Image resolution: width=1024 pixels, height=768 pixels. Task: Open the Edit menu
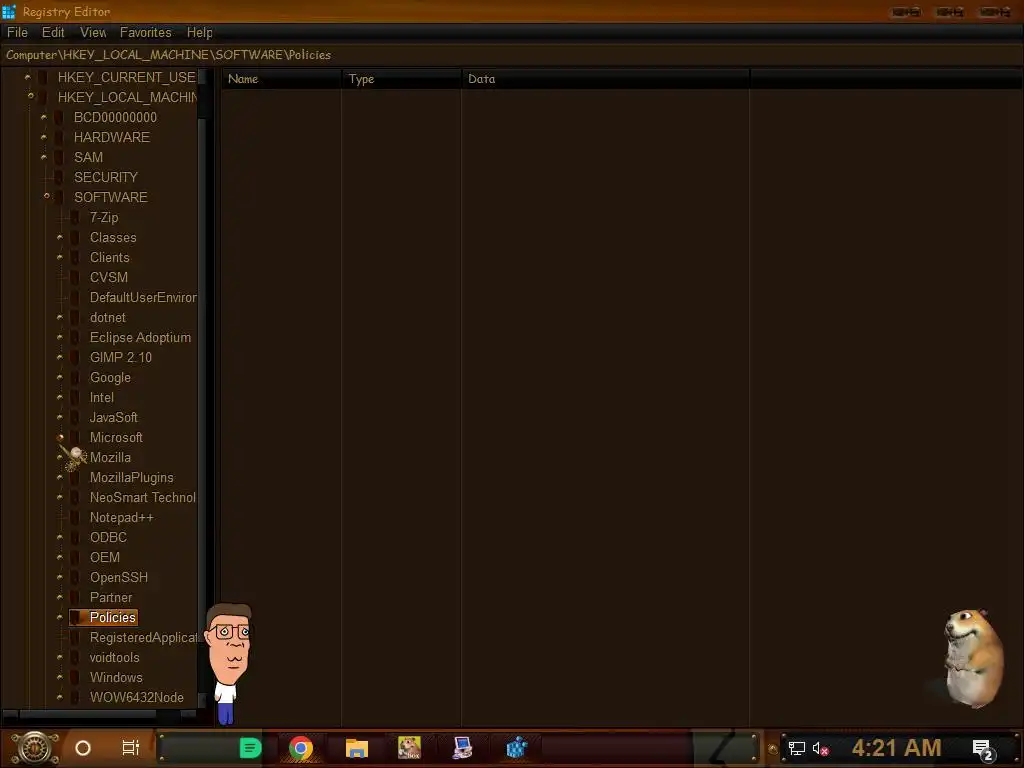pos(53,33)
